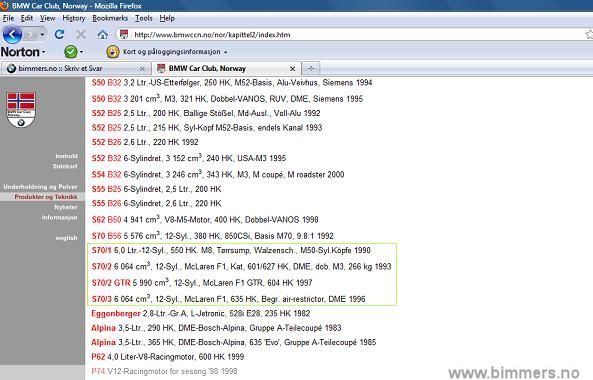Stop loading with the X icon
This screenshot has width=593, height=380.
[81, 35]
